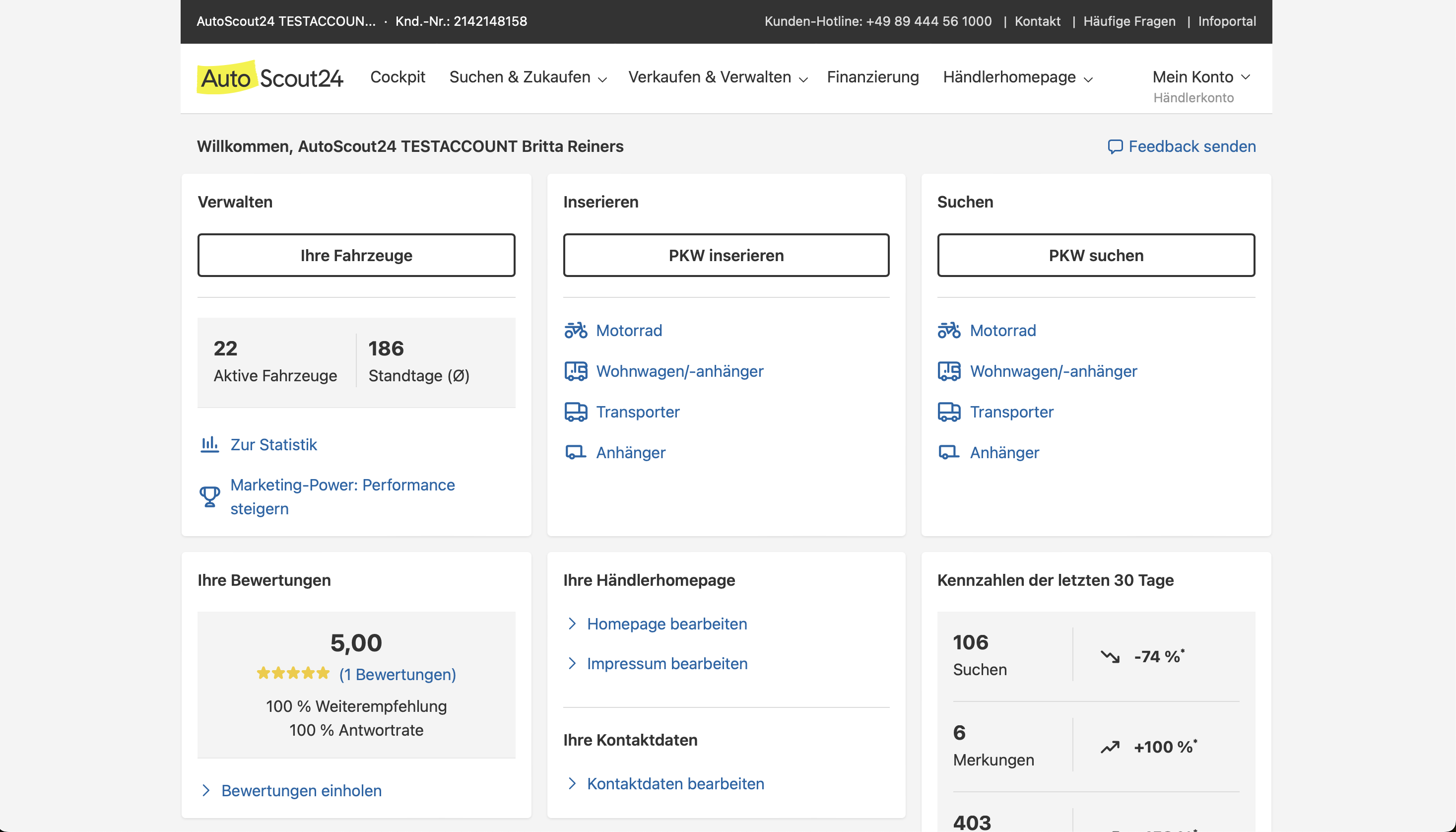
Task: Click the caravan icon under Suchen
Action: 949,371
